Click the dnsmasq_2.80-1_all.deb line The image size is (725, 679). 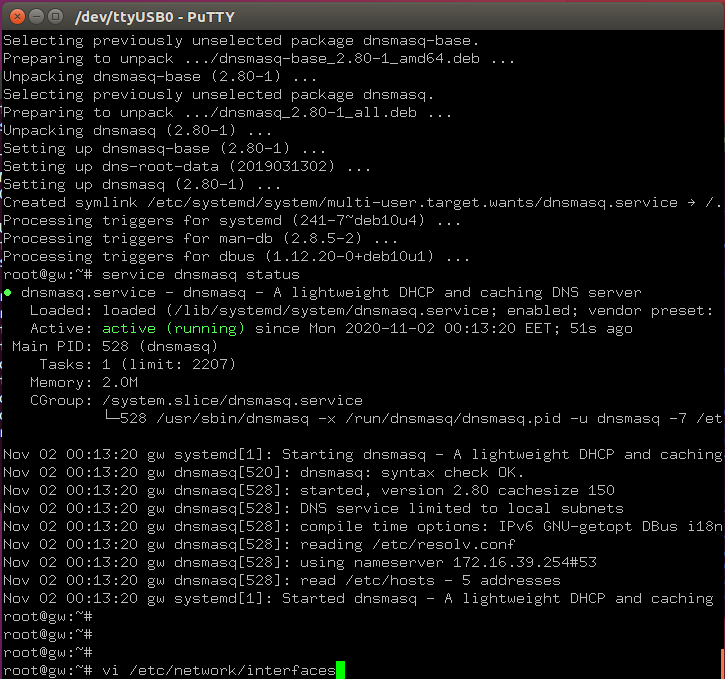tap(227, 112)
